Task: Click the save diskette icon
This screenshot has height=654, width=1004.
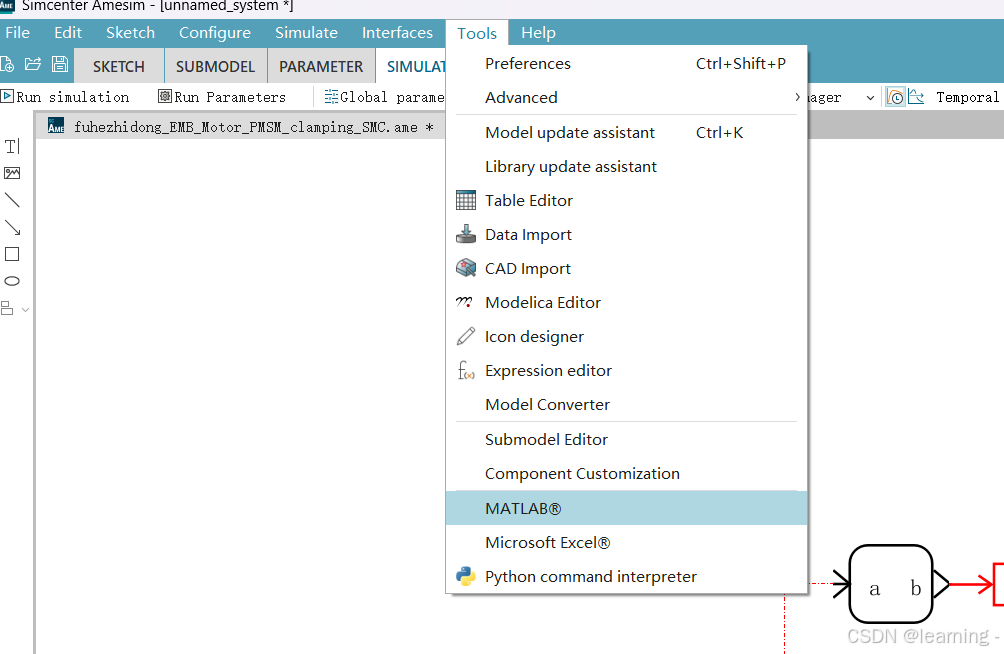Action: pyautogui.click(x=60, y=64)
